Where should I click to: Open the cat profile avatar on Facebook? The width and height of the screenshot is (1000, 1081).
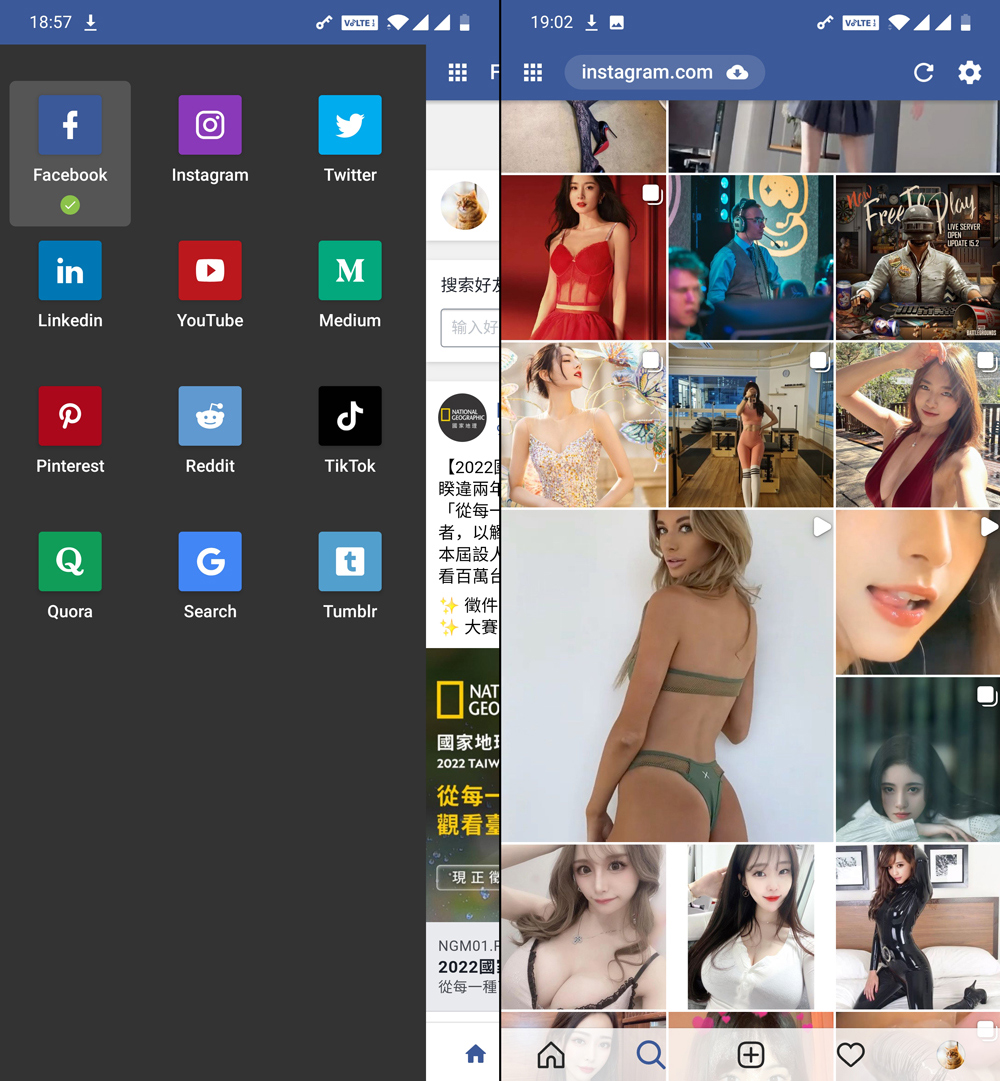[x=465, y=205]
